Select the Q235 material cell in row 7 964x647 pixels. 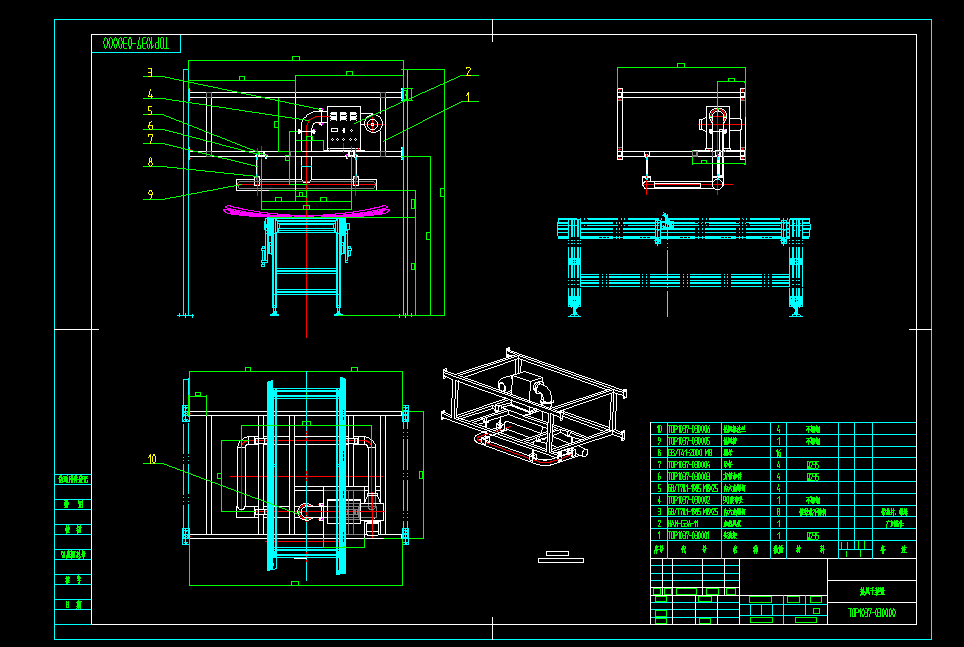point(813,464)
